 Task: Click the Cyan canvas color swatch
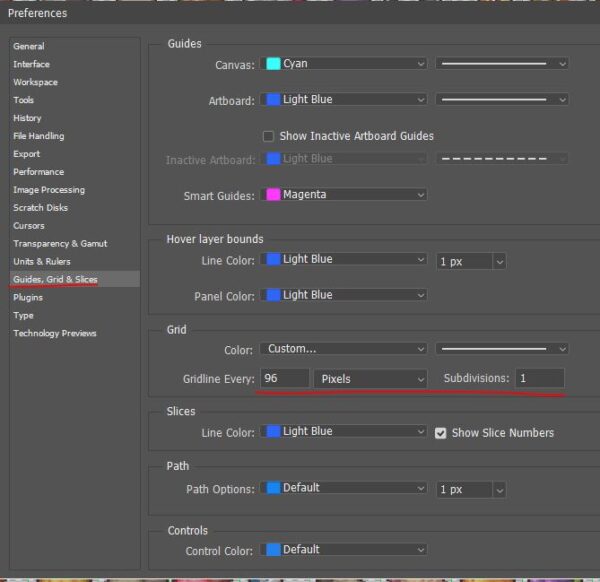point(273,64)
